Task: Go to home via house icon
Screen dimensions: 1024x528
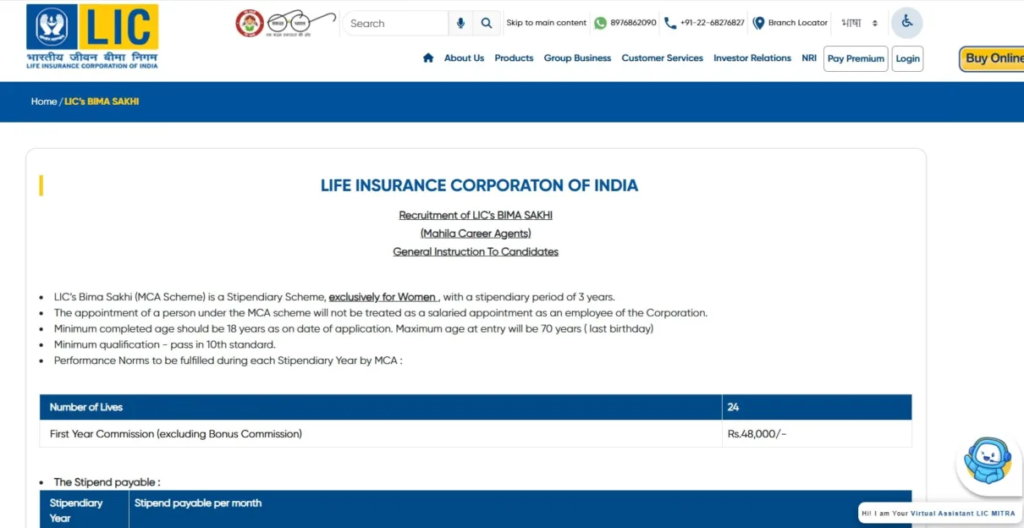Action: [428, 58]
